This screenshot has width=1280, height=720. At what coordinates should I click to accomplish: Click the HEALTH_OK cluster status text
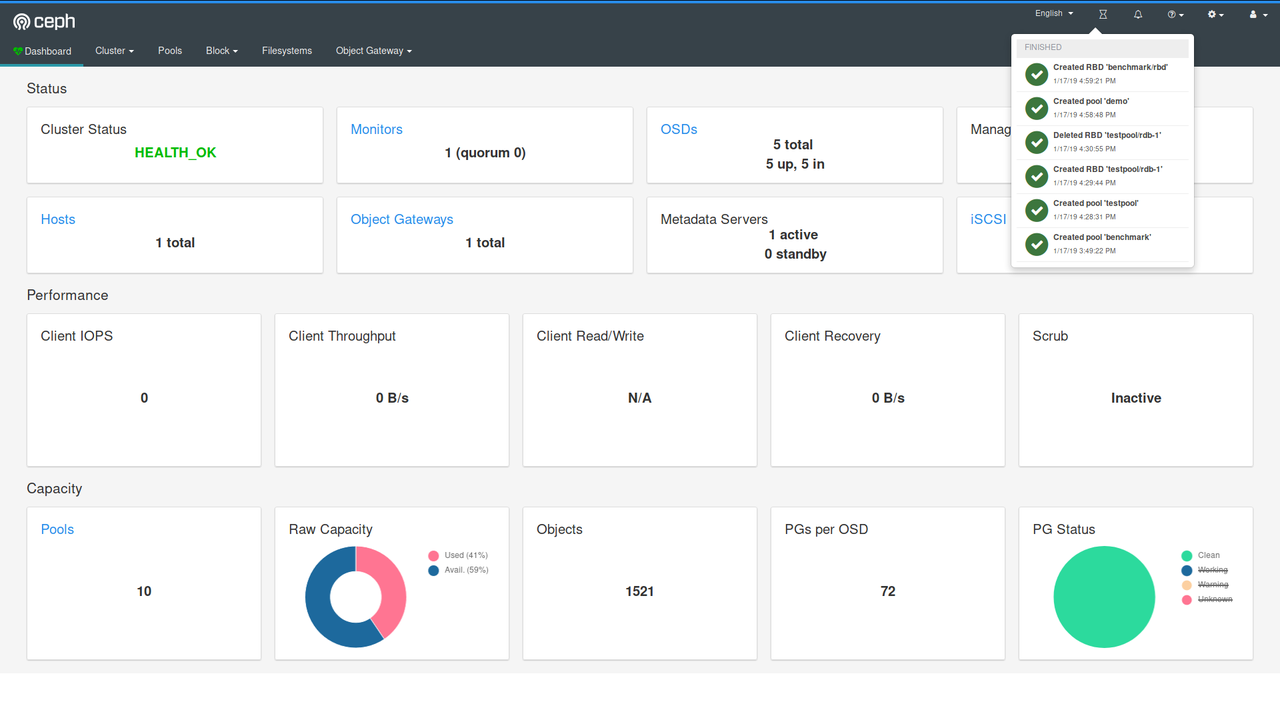(x=175, y=153)
